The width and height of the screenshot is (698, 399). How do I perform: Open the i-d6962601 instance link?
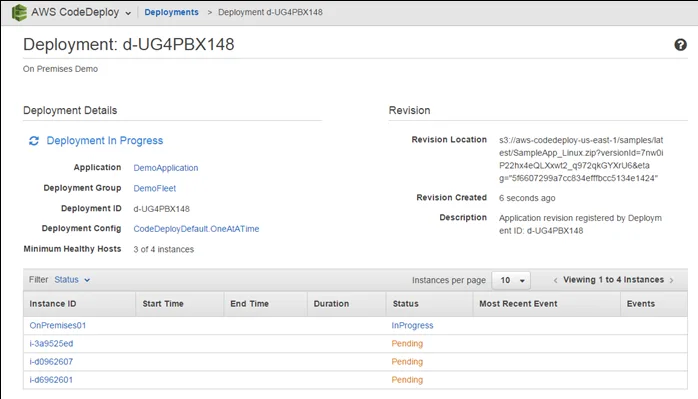51,380
